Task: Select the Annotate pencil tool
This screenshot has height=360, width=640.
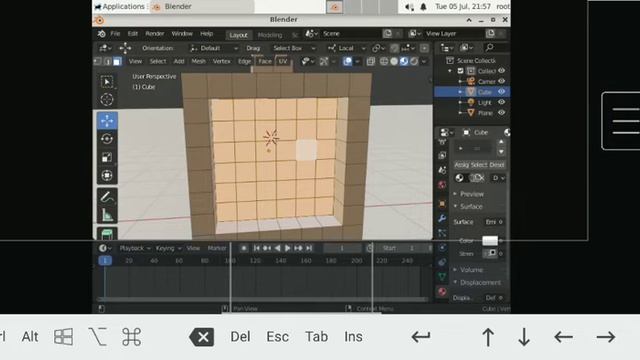Action: [x=107, y=197]
